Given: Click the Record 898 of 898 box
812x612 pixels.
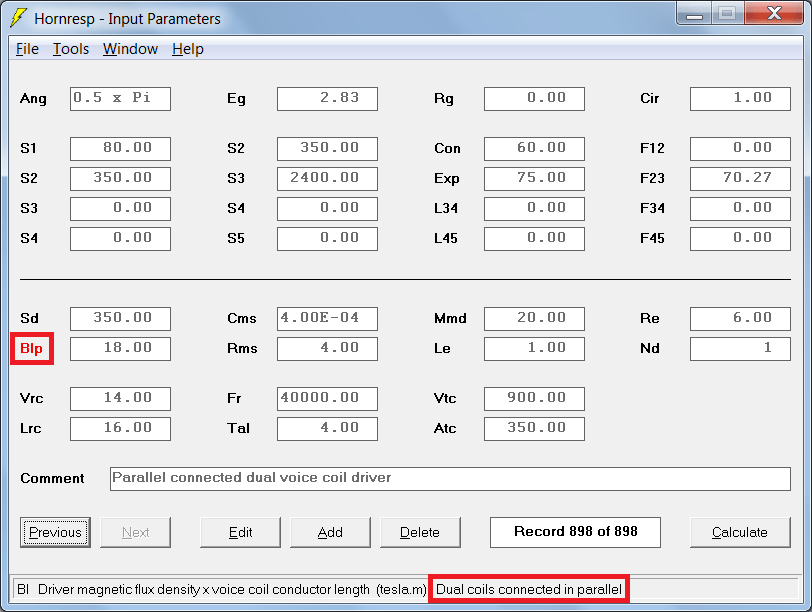Looking at the screenshot, I should click(x=575, y=532).
